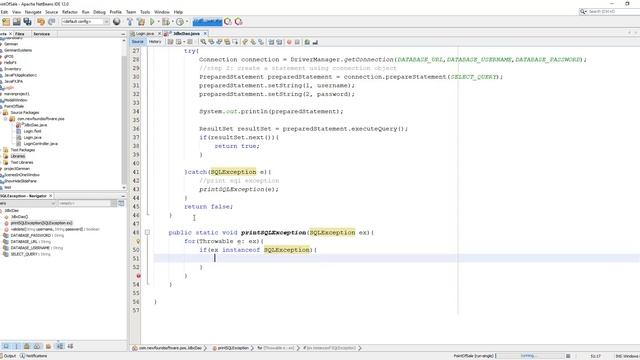Switch to the Files panel tab
Screen dimensions: 640x360
[20, 34]
